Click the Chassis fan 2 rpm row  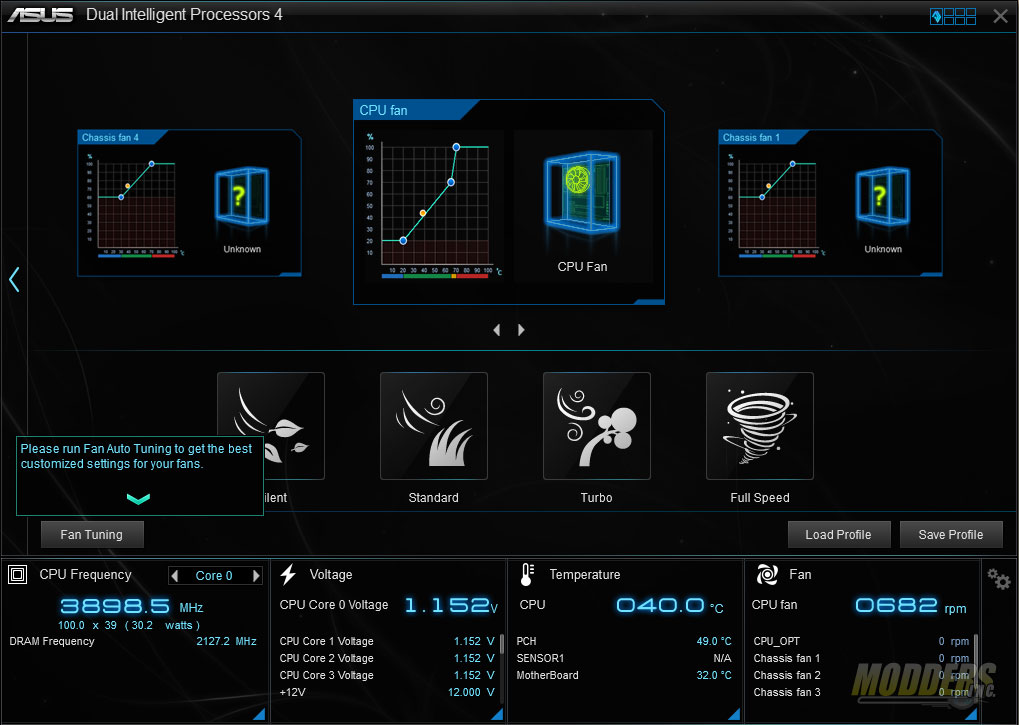point(861,675)
